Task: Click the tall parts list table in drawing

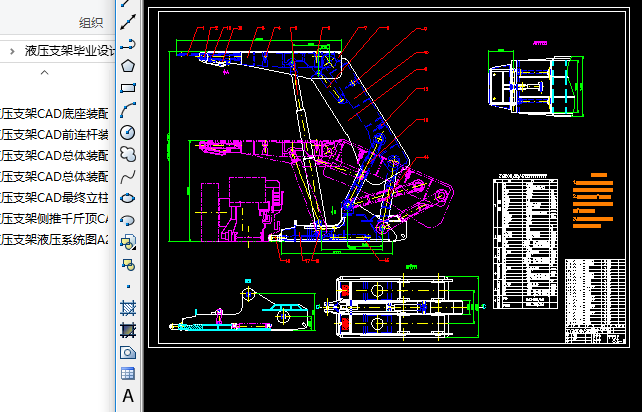Action: point(525,243)
